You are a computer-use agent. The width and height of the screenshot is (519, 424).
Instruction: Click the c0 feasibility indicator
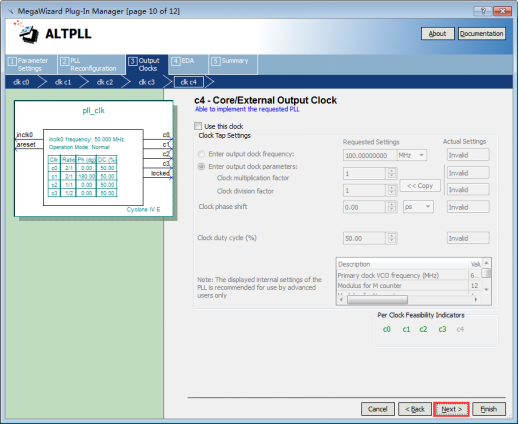point(387,329)
